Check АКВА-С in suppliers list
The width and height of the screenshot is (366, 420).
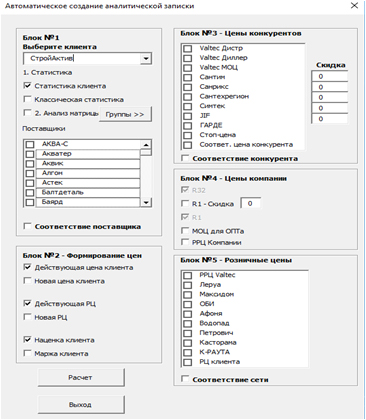[x=30, y=144]
